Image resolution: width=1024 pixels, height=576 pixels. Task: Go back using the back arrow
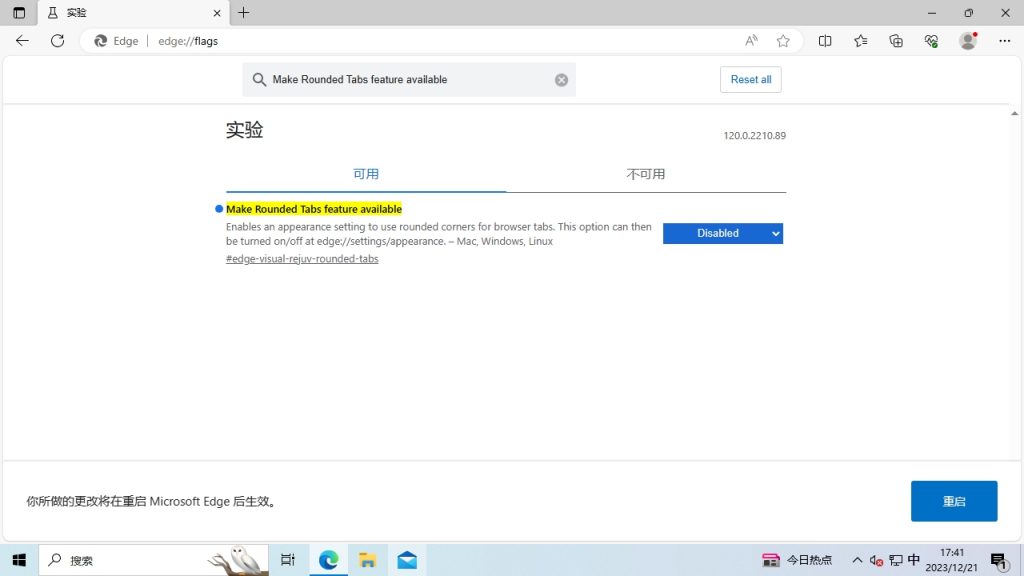(x=22, y=40)
